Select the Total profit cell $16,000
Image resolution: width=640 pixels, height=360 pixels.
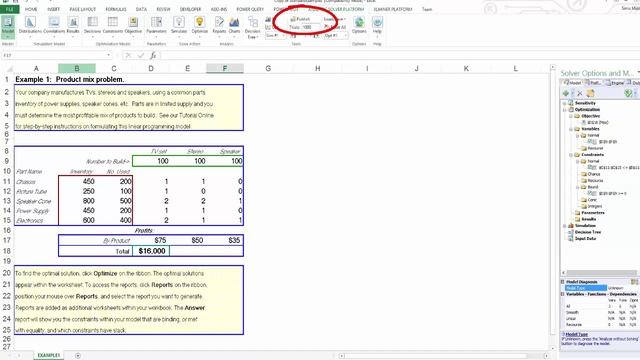pos(151,251)
